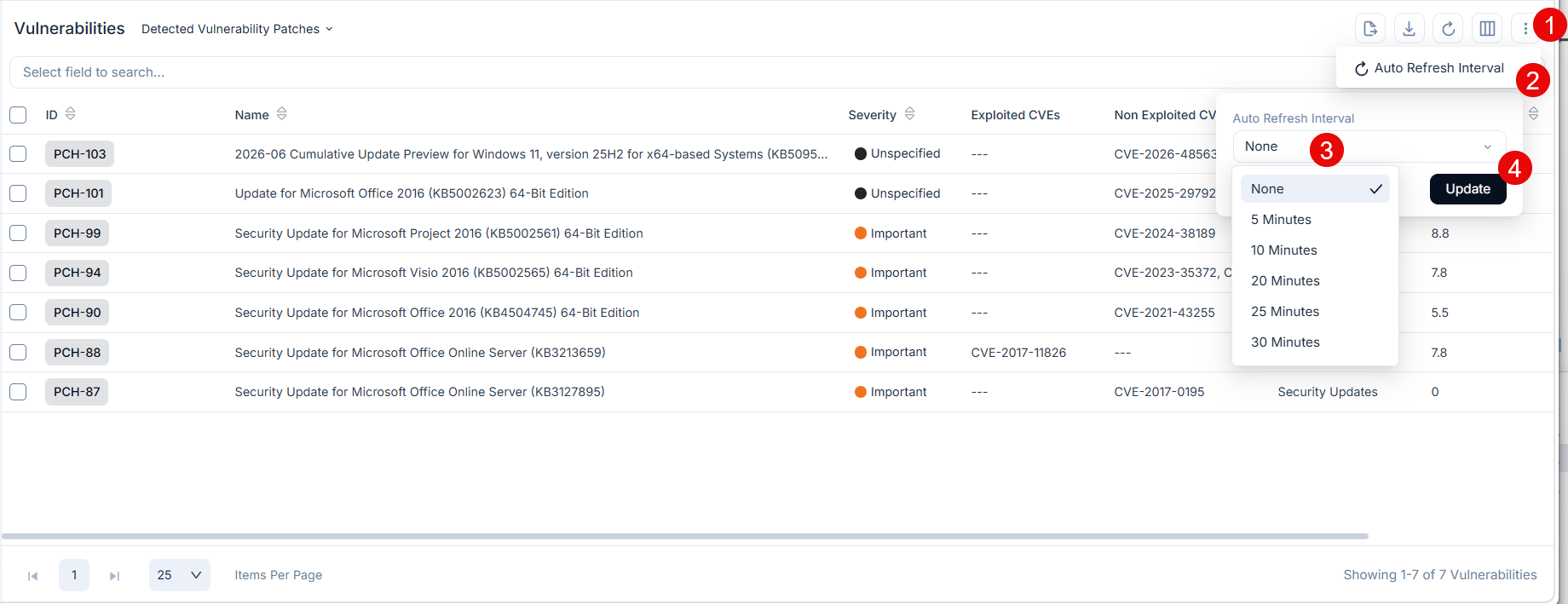Click Important severity for PCH-99
Viewport: 1568px width, 604px height.
(891, 233)
